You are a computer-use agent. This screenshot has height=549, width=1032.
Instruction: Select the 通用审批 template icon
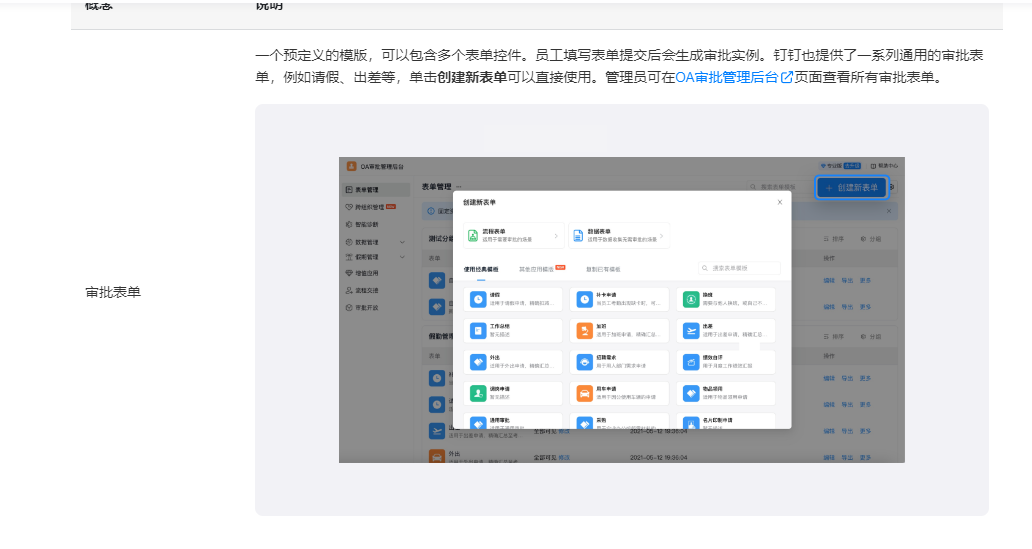click(x=478, y=423)
